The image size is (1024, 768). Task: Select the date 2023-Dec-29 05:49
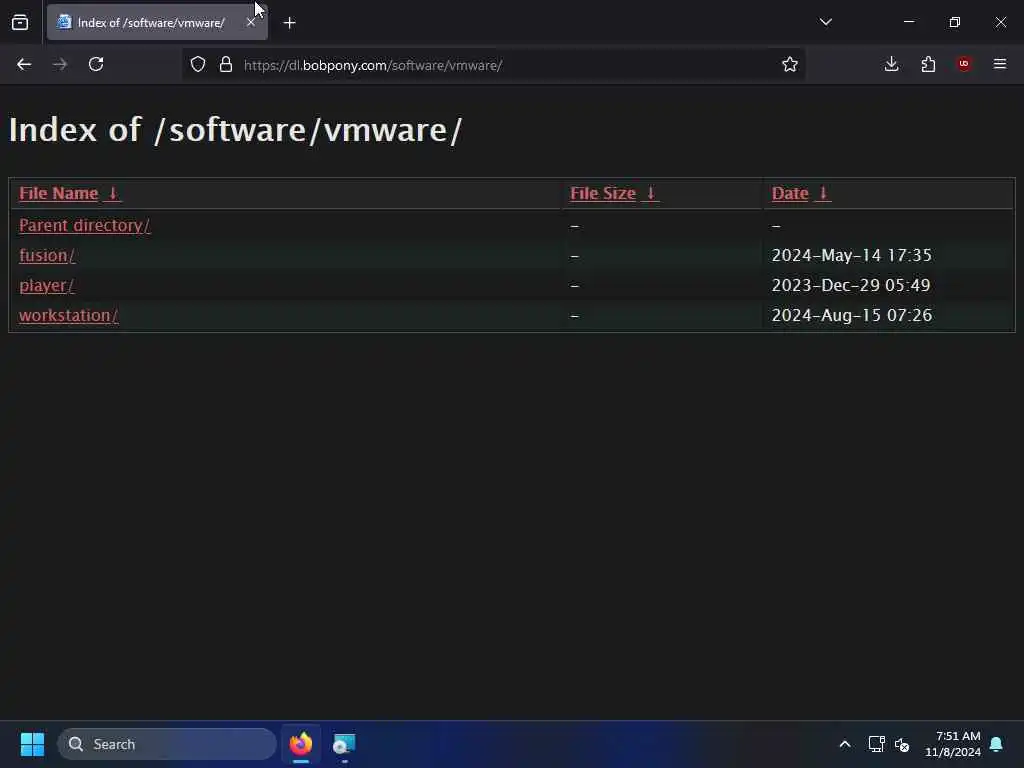click(851, 285)
